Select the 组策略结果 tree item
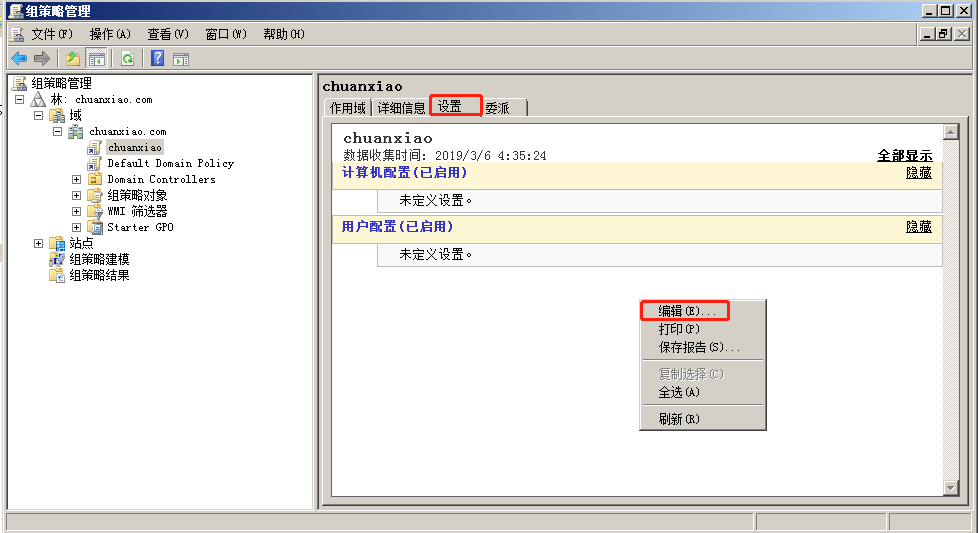The image size is (978, 533). click(99, 276)
